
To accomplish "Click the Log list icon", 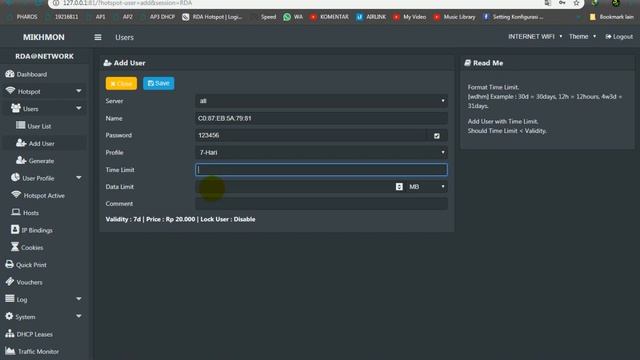I will click(x=10, y=299).
